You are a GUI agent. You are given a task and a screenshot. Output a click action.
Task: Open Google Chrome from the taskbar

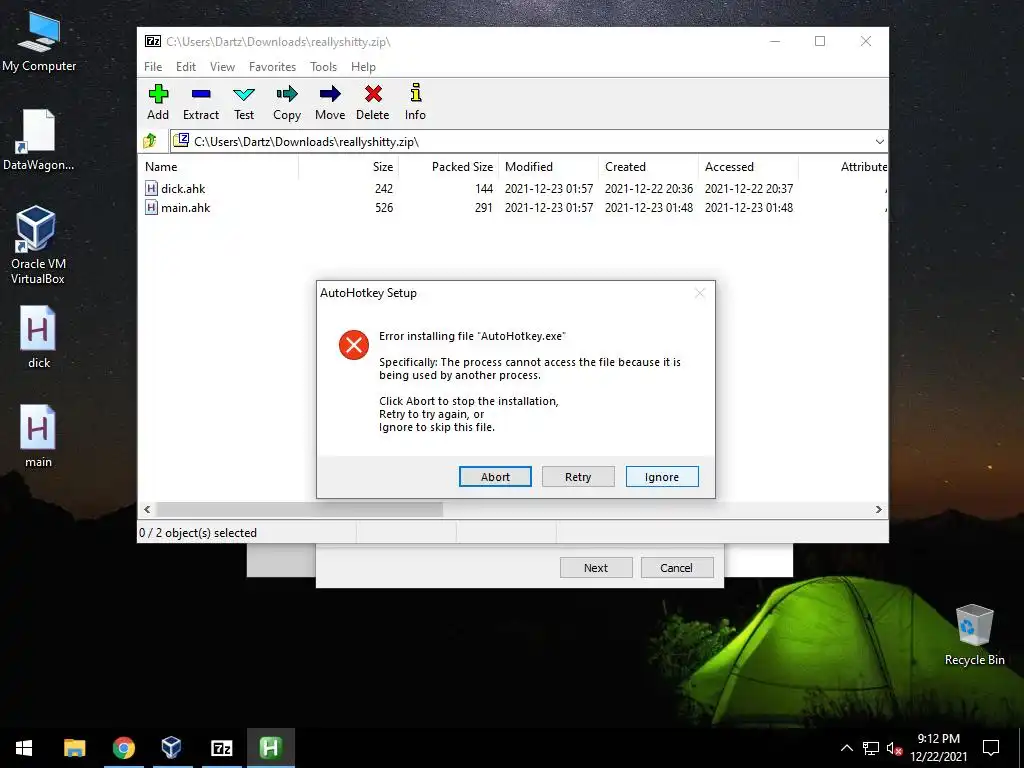123,748
